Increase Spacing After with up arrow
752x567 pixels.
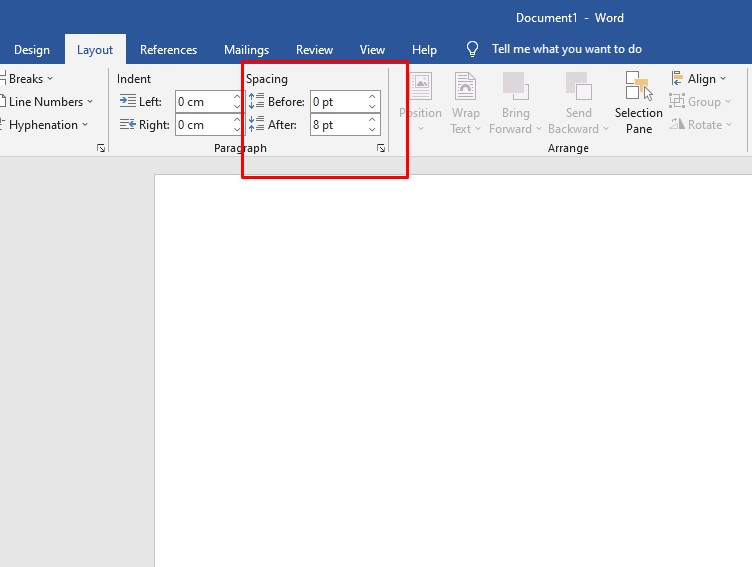372,120
